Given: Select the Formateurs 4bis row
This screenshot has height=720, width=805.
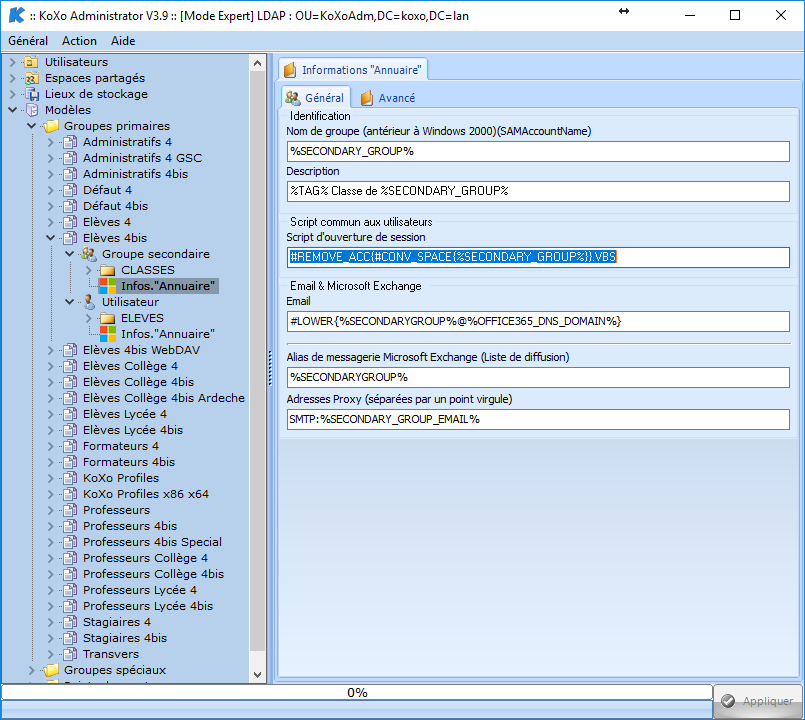Looking at the screenshot, I should click(129, 462).
